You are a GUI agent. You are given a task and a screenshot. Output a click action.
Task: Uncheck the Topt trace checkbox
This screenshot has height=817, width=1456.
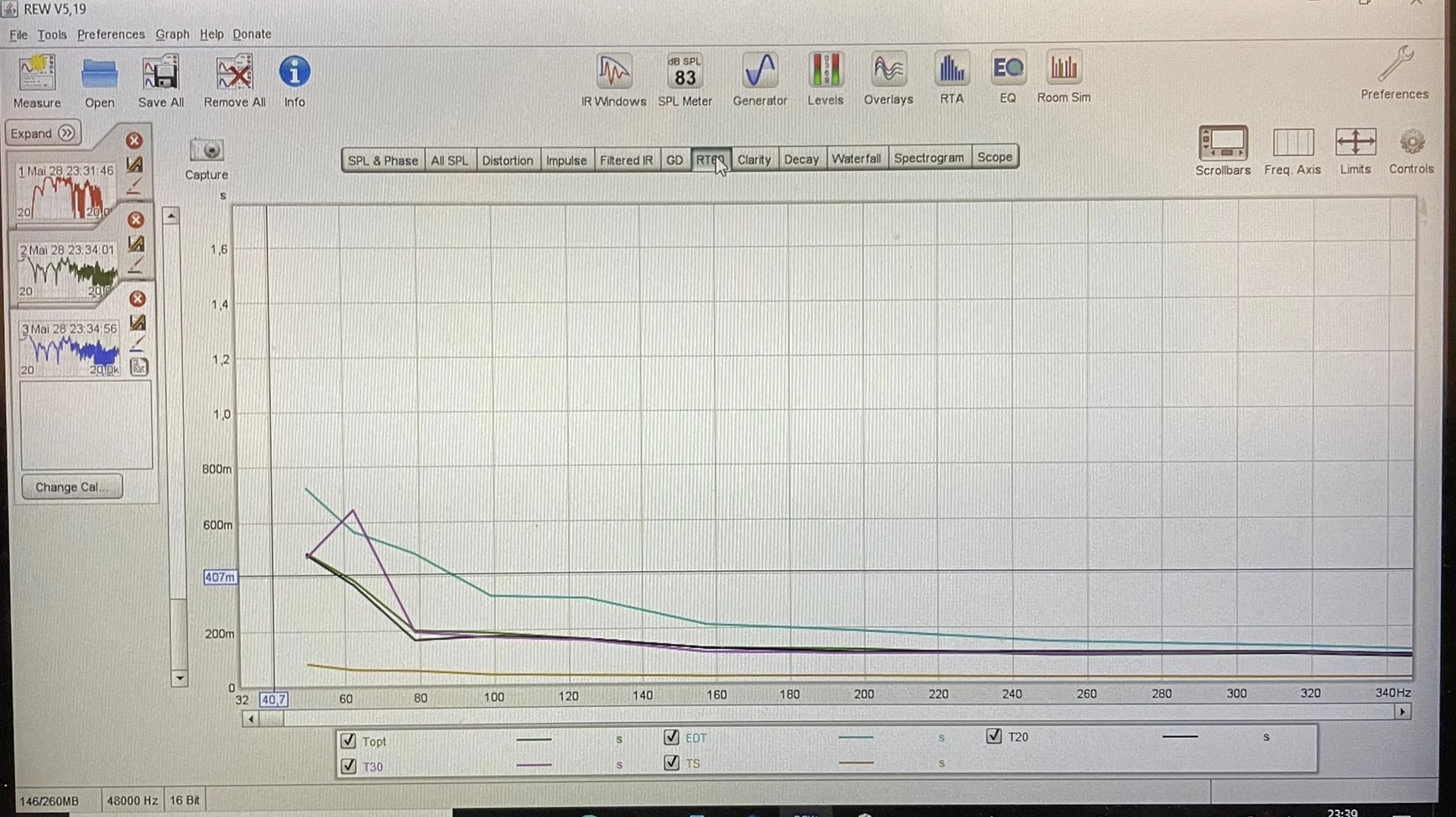click(x=348, y=741)
